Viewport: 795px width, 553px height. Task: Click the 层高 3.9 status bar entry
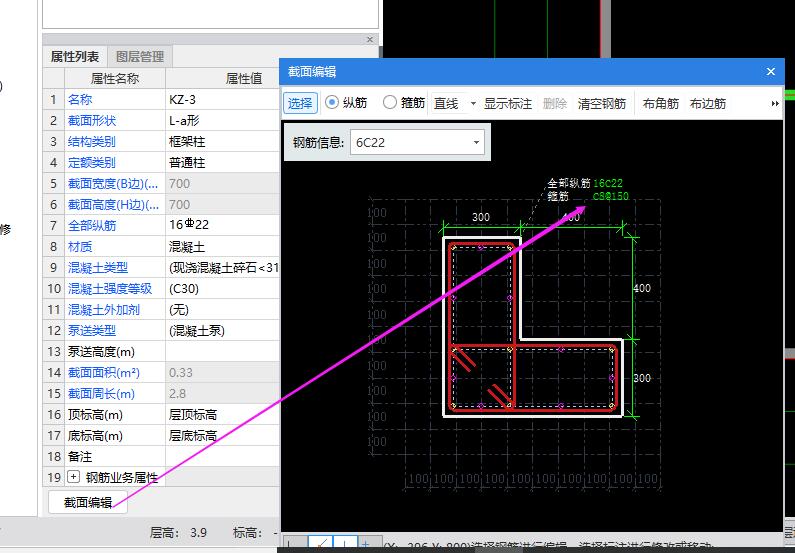coord(178,533)
